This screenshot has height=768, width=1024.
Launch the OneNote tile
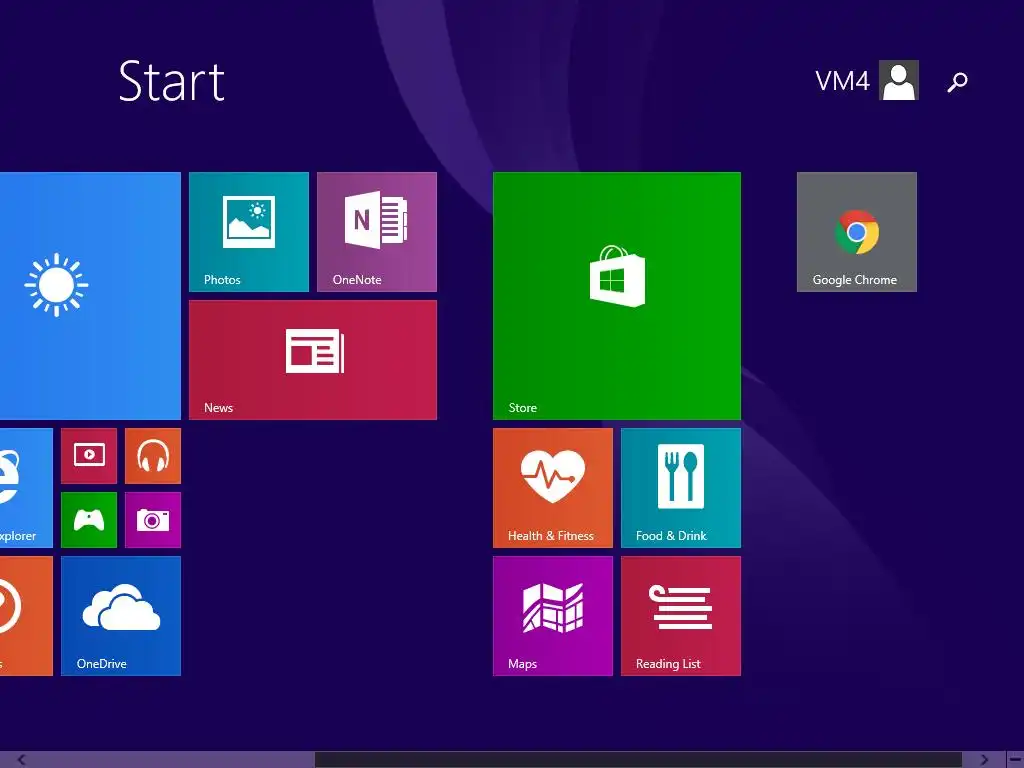(x=377, y=232)
